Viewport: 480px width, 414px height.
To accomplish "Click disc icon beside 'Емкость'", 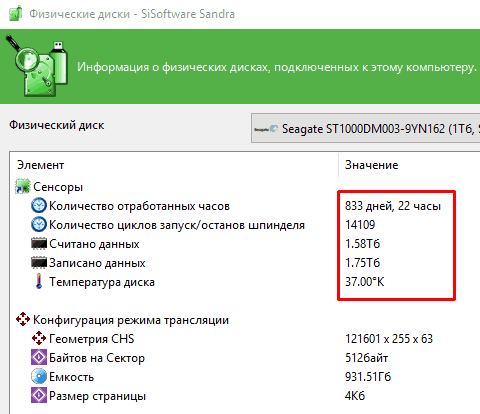I will tap(39, 376).
